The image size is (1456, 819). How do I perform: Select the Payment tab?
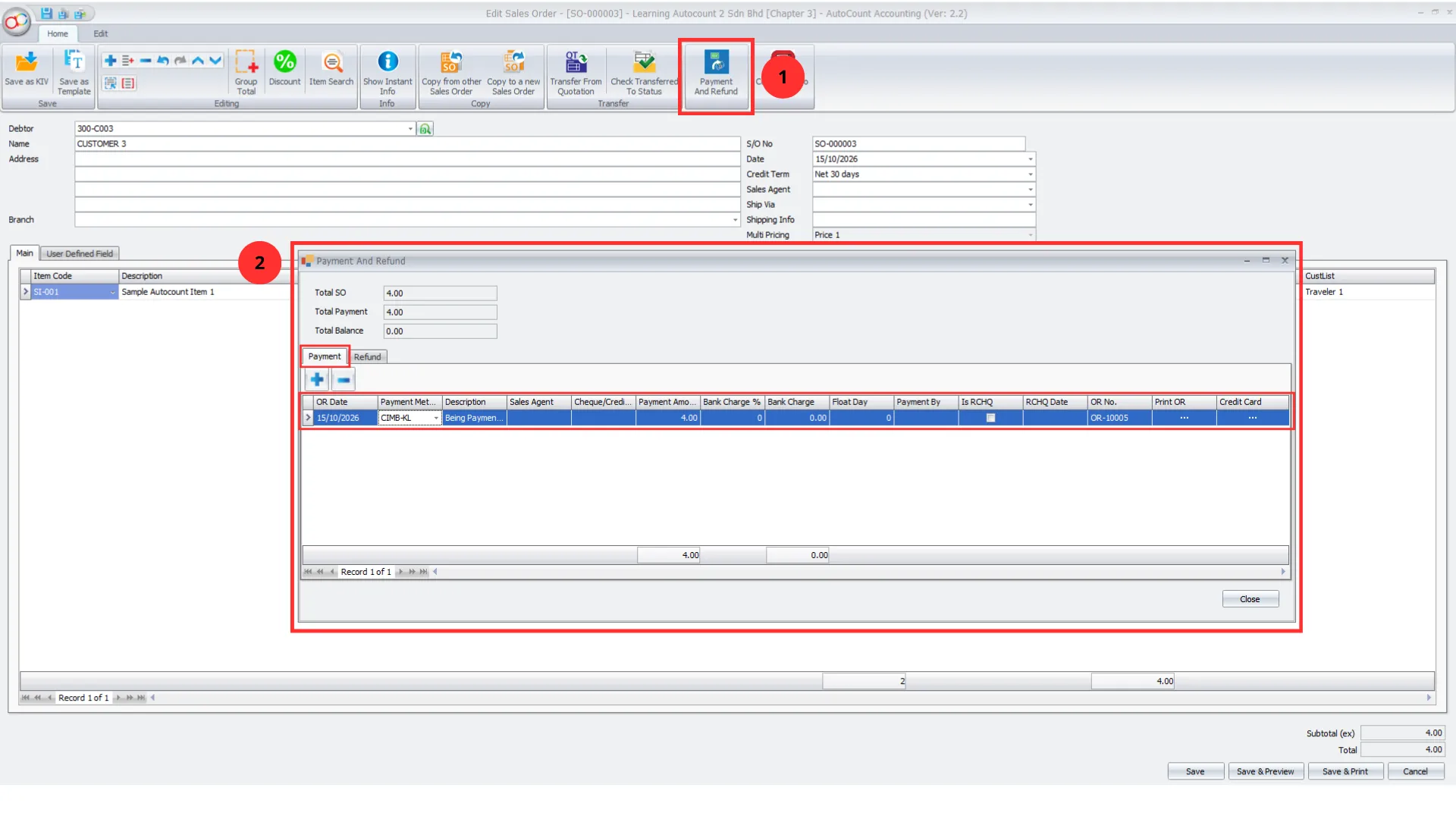(325, 356)
